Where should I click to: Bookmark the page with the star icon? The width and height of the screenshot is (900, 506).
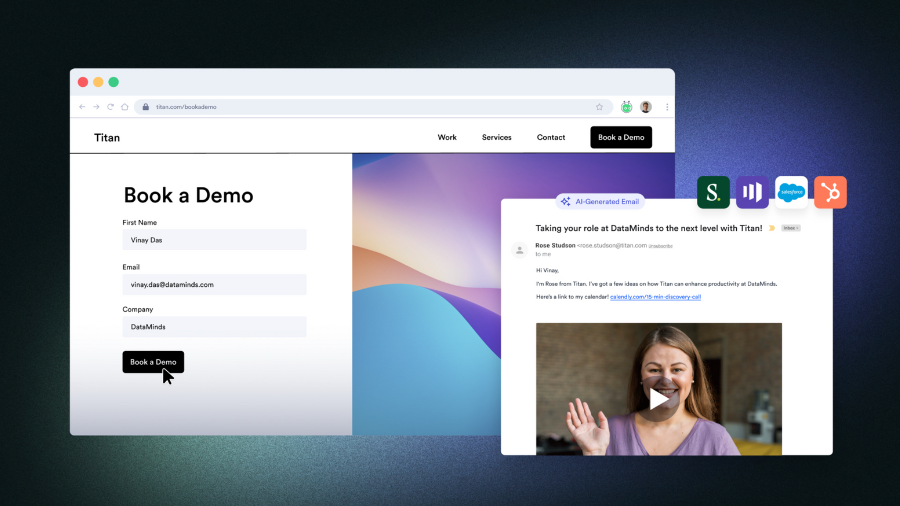click(x=599, y=107)
